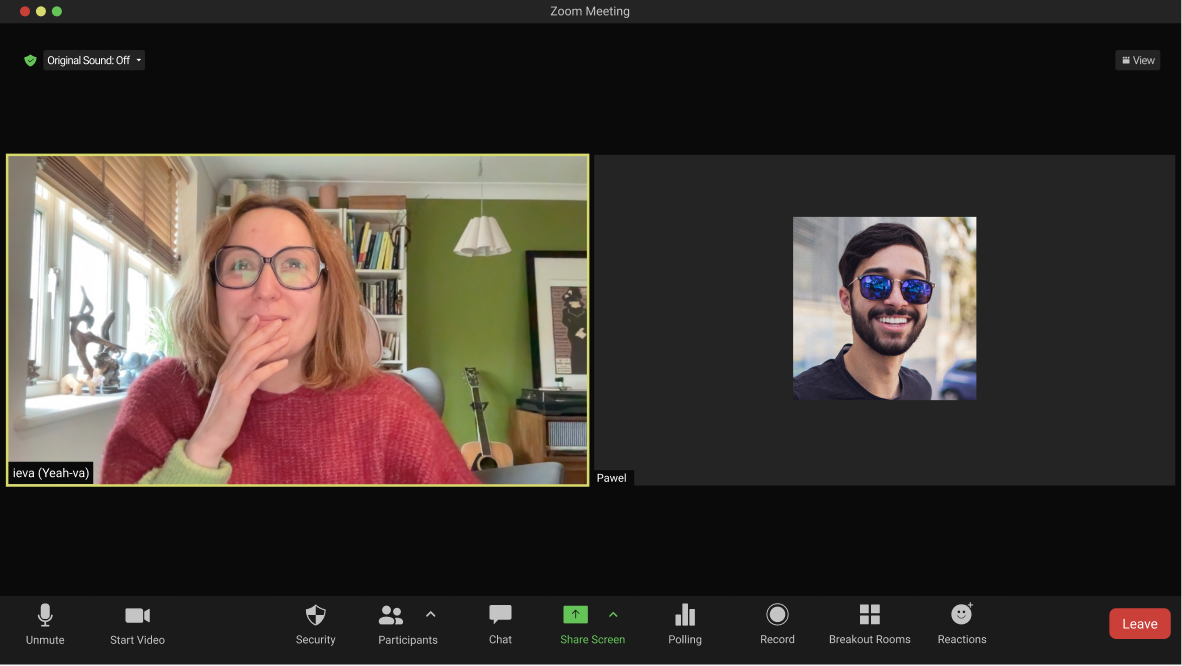Open the Polling feature
This screenshot has width=1182, height=666.
point(684,625)
